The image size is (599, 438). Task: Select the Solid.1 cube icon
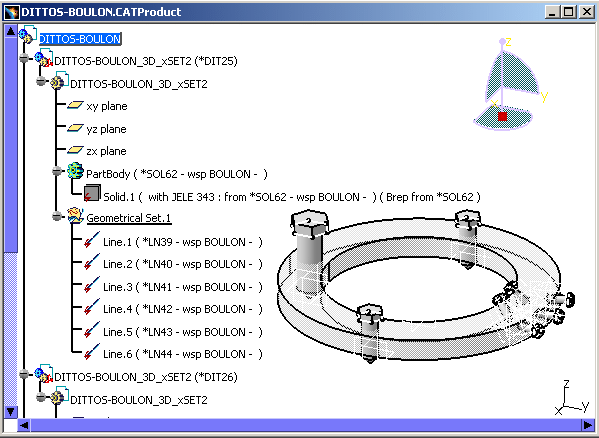(92, 193)
